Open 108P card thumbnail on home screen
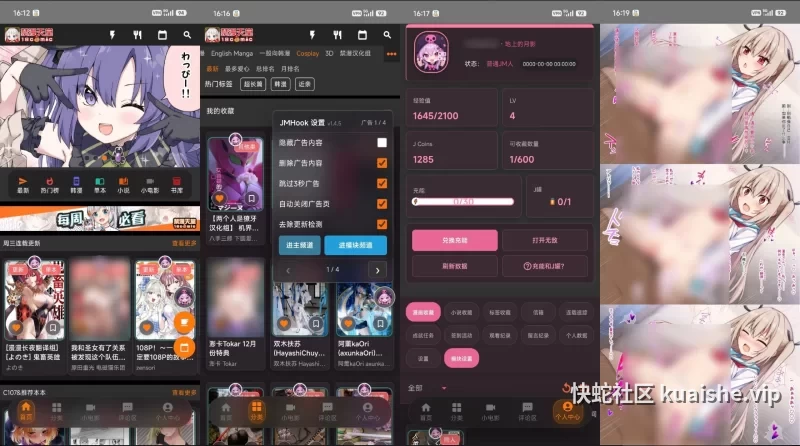This screenshot has width=800, height=446. click(165, 300)
